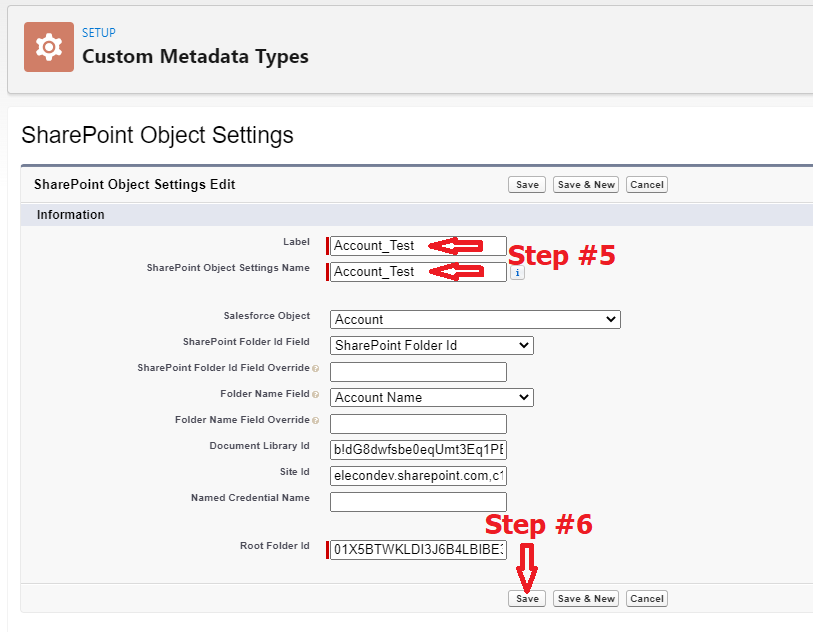This screenshot has height=632, width=813.
Task: Click Save & New at the top
Action: tap(585, 184)
